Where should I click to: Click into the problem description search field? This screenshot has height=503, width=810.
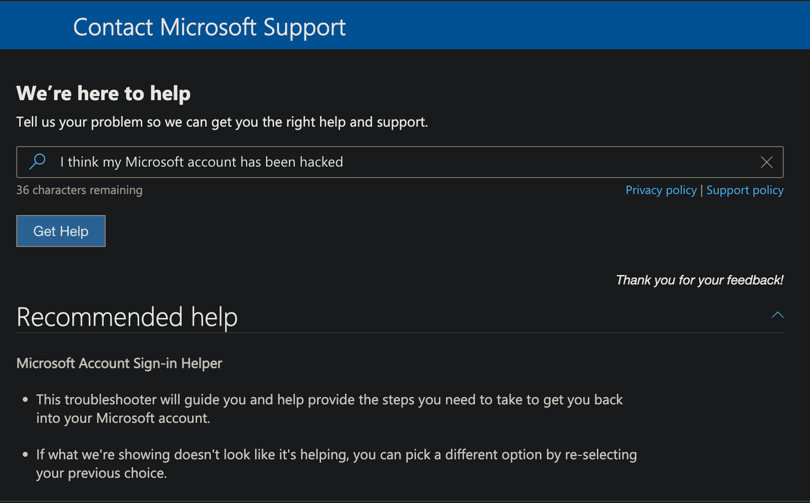(400, 162)
